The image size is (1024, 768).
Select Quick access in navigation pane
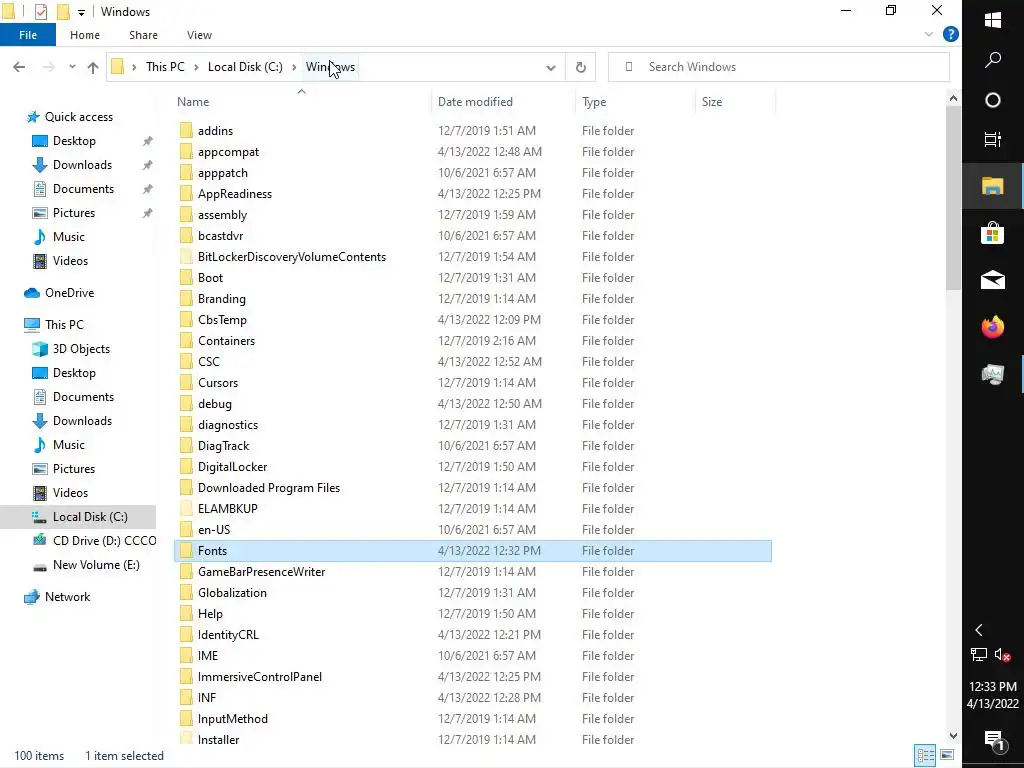point(78,117)
